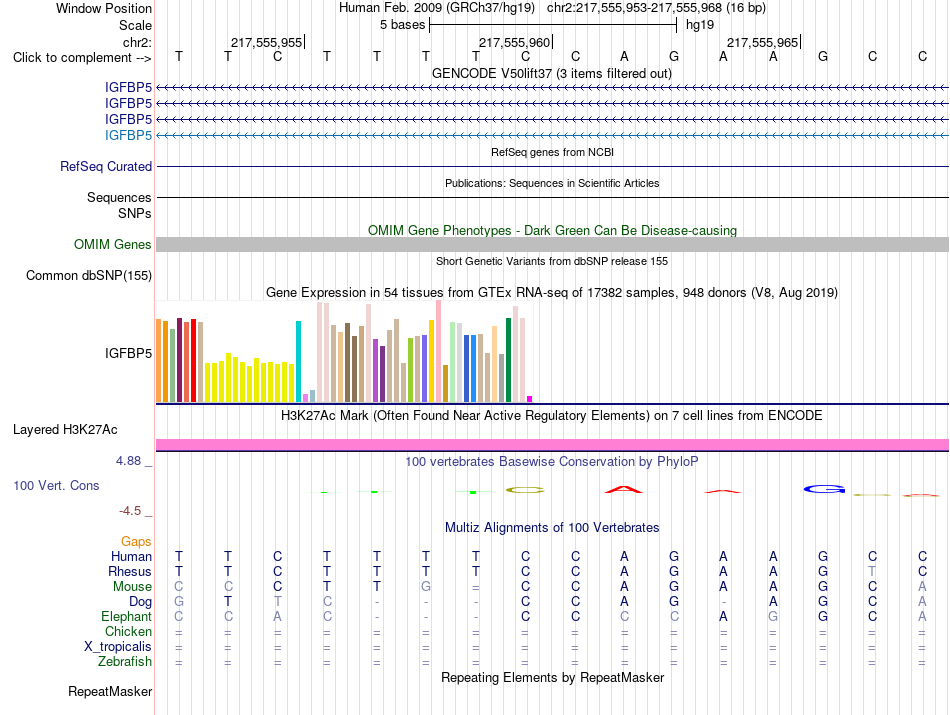Image resolution: width=950 pixels, height=715 pixels.
Task: Click the 217,555,960 ruler coordinate
Action: pos(514,42)
